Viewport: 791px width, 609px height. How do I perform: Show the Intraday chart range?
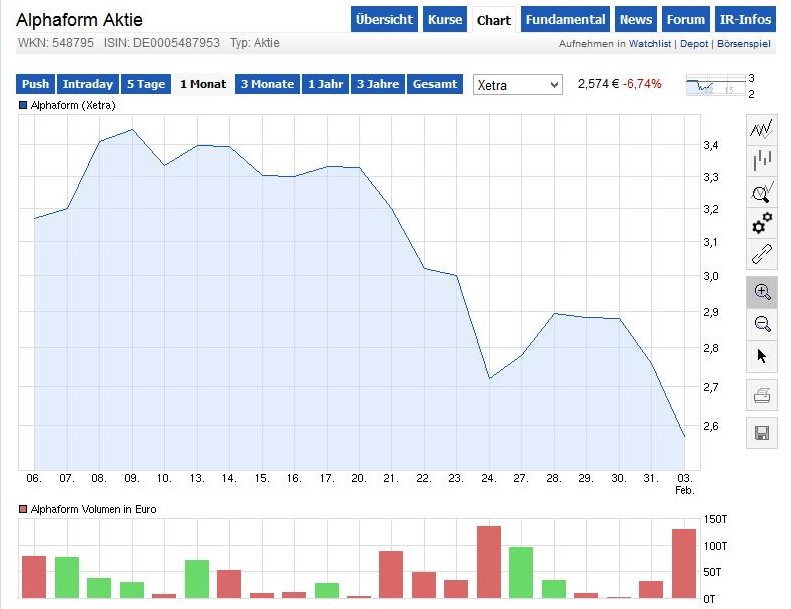click(x=88, y=84)
